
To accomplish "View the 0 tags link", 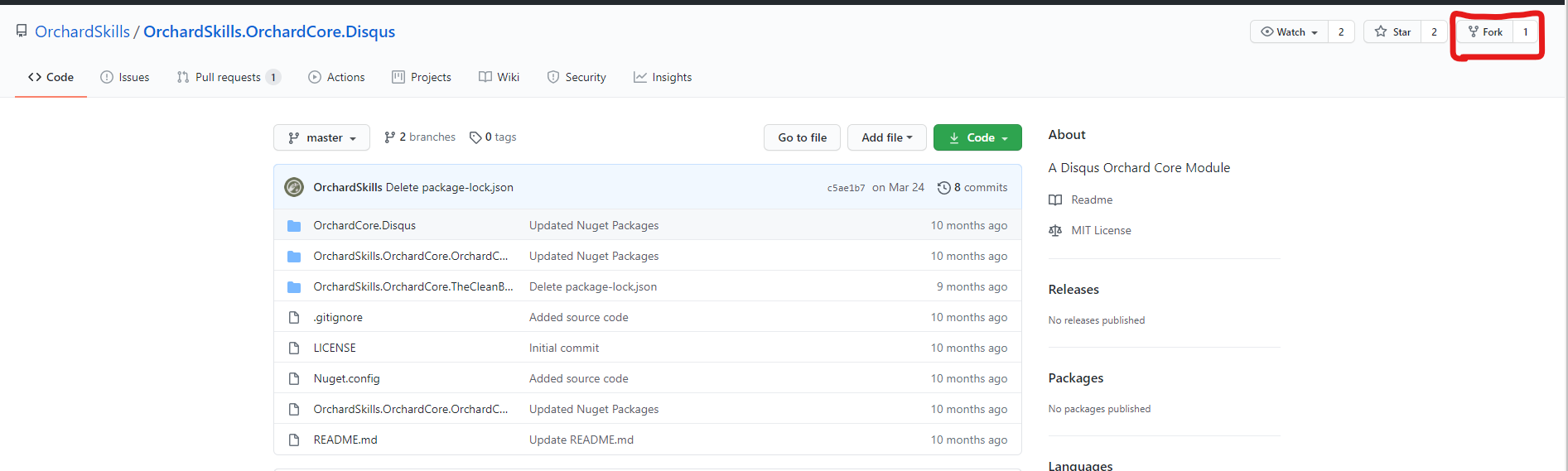I will [493, 137].
